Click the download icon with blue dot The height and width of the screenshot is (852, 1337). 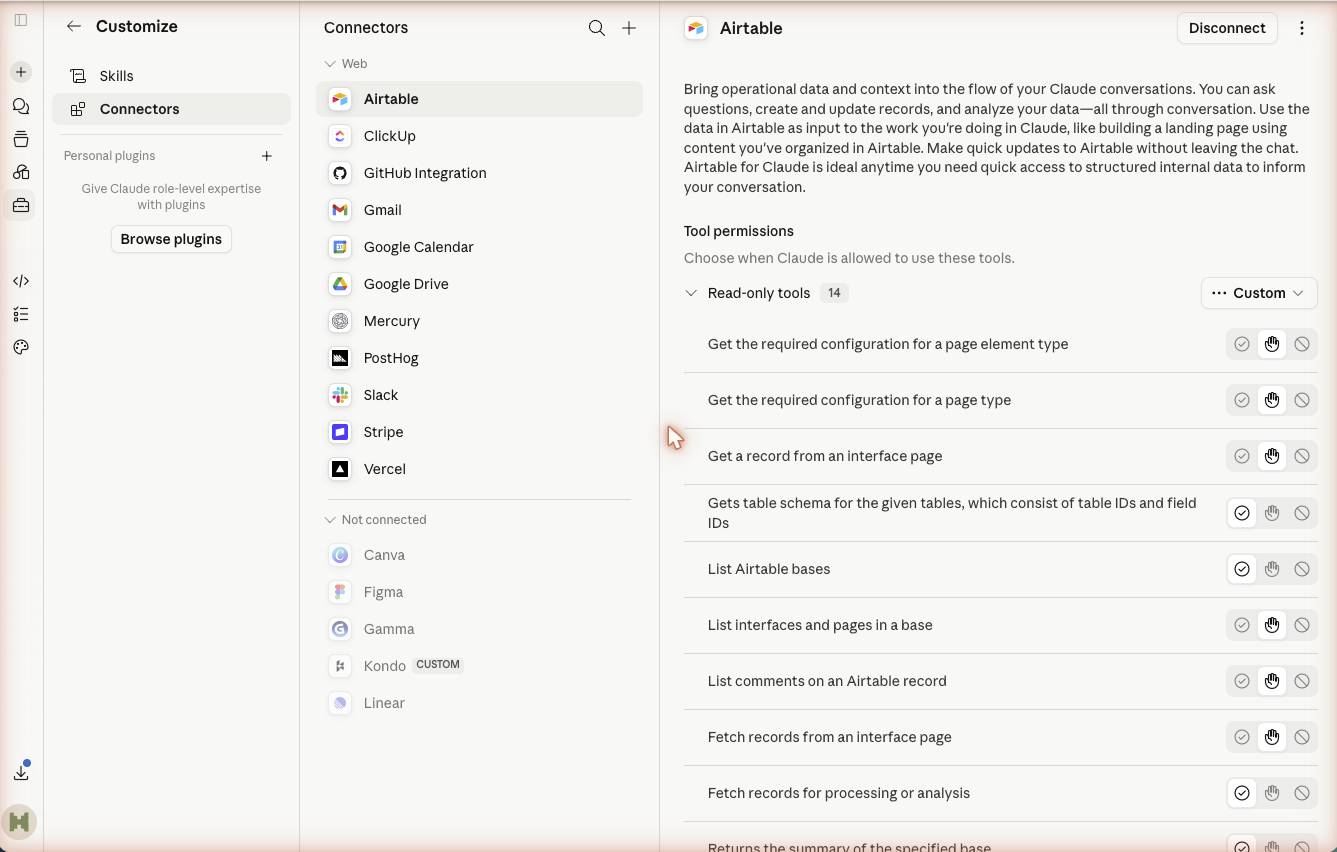click(21, 772)
